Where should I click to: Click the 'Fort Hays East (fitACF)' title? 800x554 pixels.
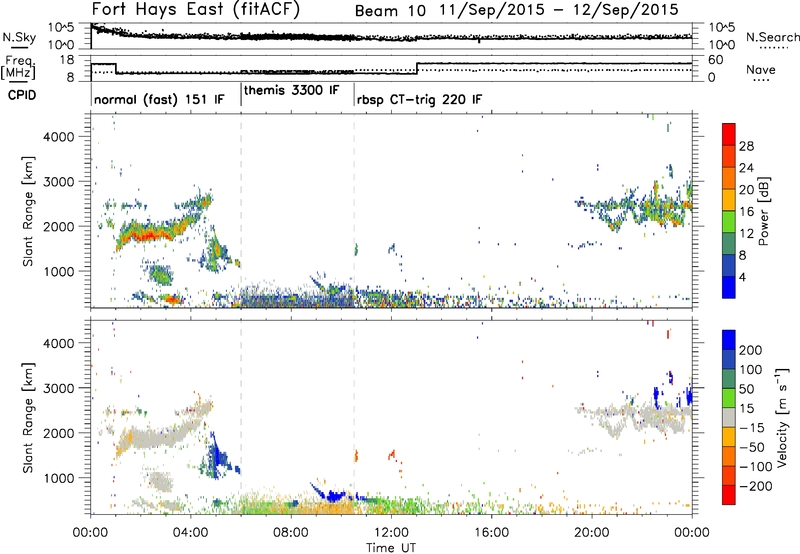pos(196,9)
